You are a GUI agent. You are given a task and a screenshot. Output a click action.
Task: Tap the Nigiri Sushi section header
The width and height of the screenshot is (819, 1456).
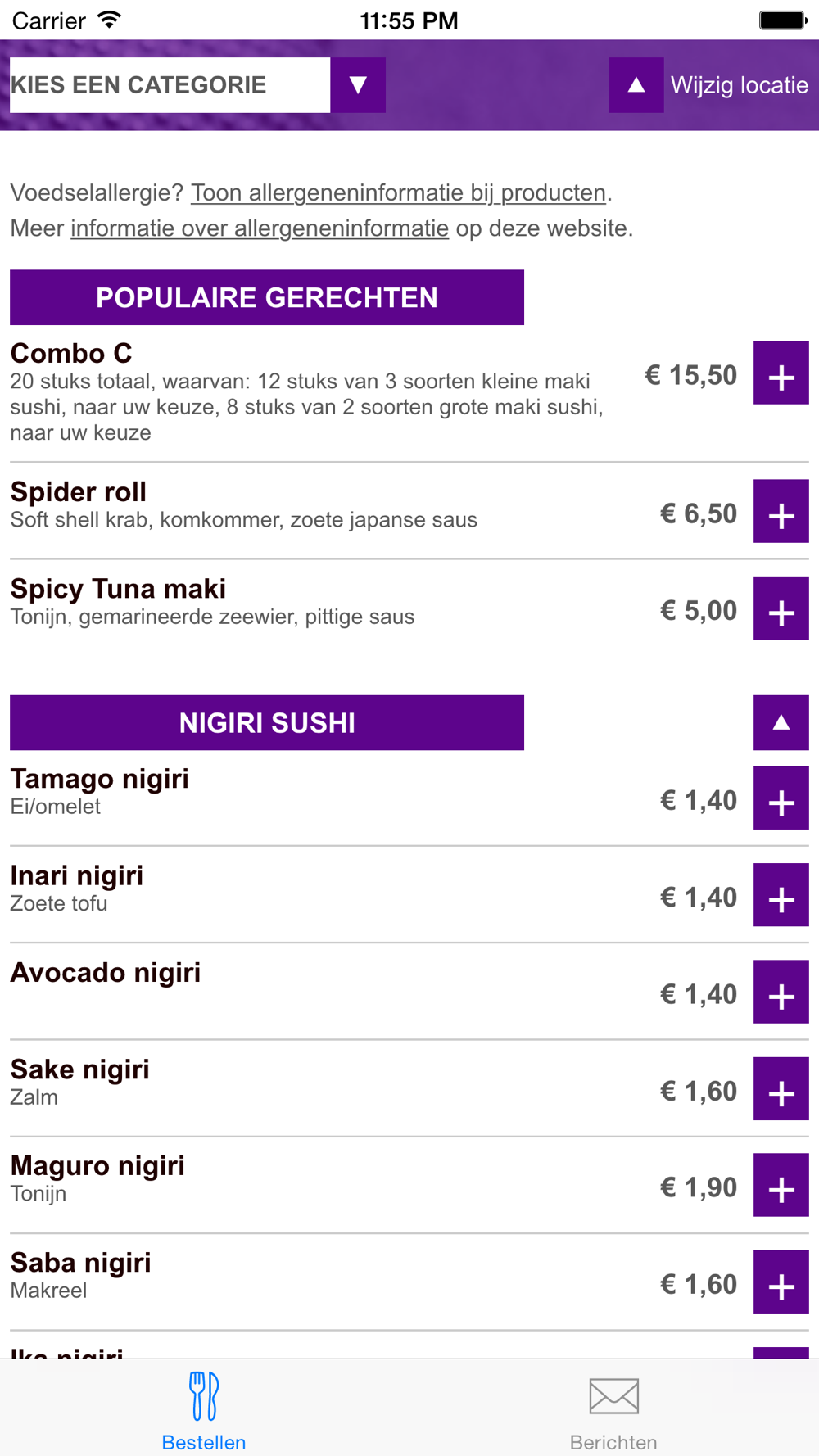(267, 722)
